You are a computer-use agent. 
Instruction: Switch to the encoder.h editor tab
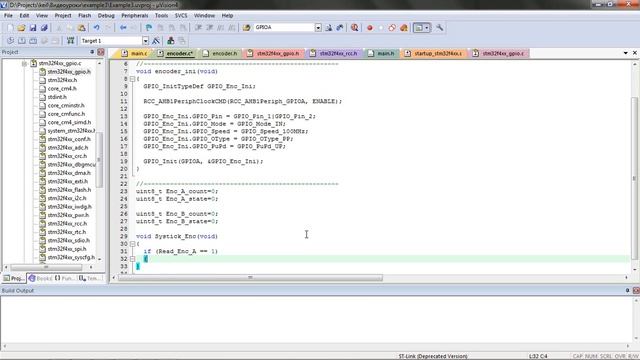click(220, 53)
